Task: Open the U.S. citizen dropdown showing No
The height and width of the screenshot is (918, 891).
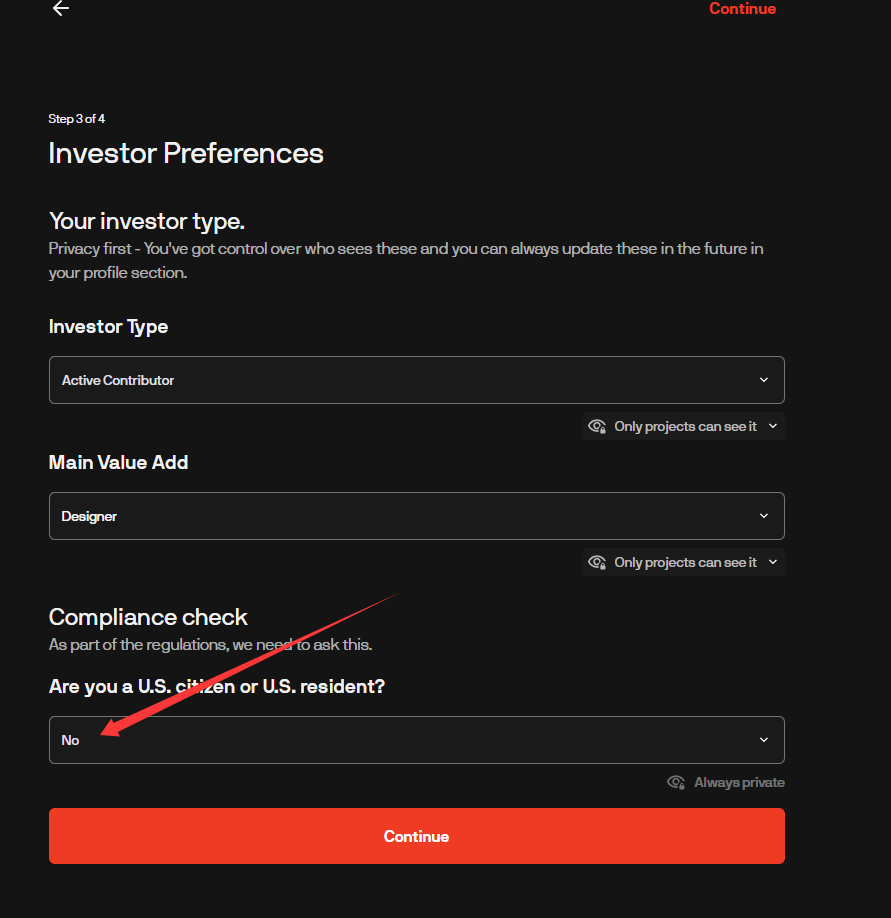Action: point(416,740)
